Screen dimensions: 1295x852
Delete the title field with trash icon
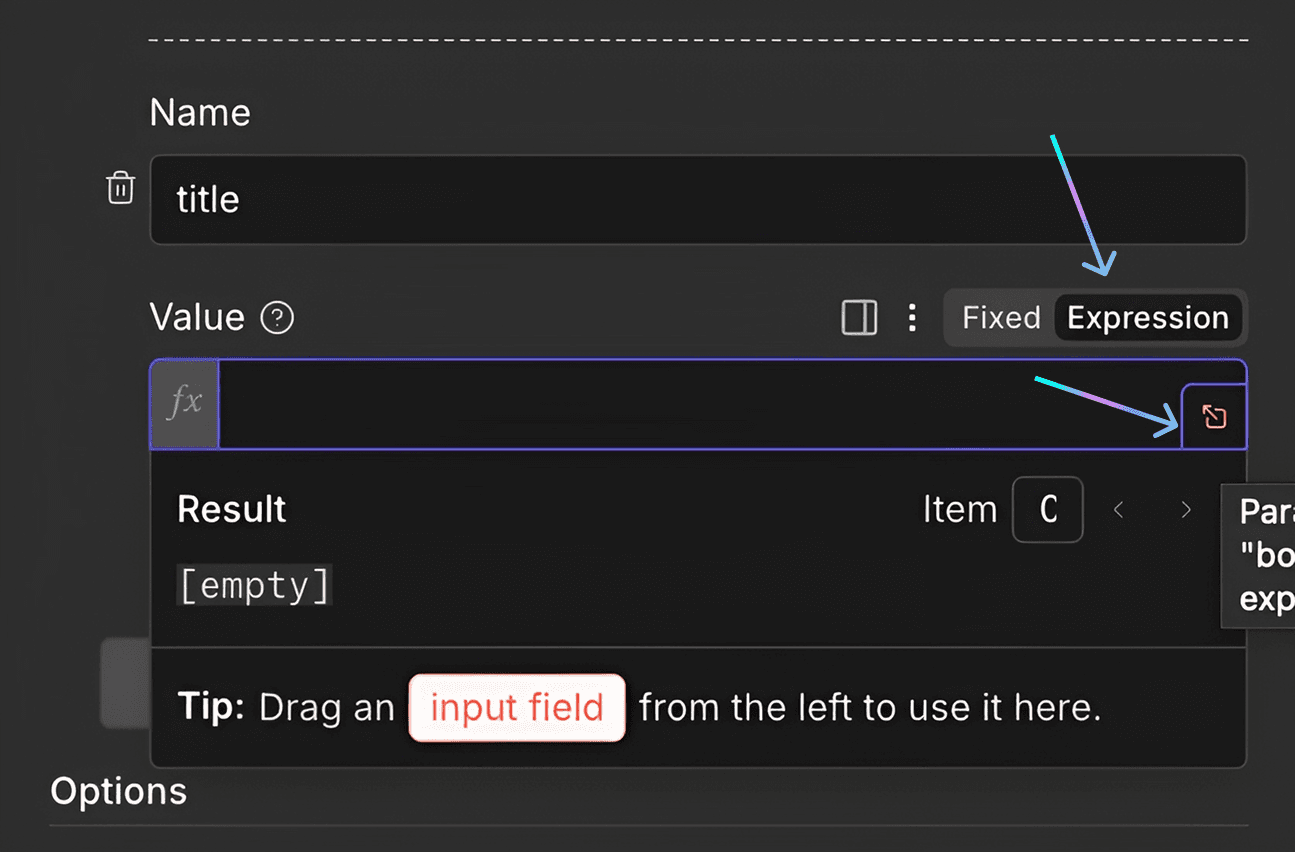point(120,188)
